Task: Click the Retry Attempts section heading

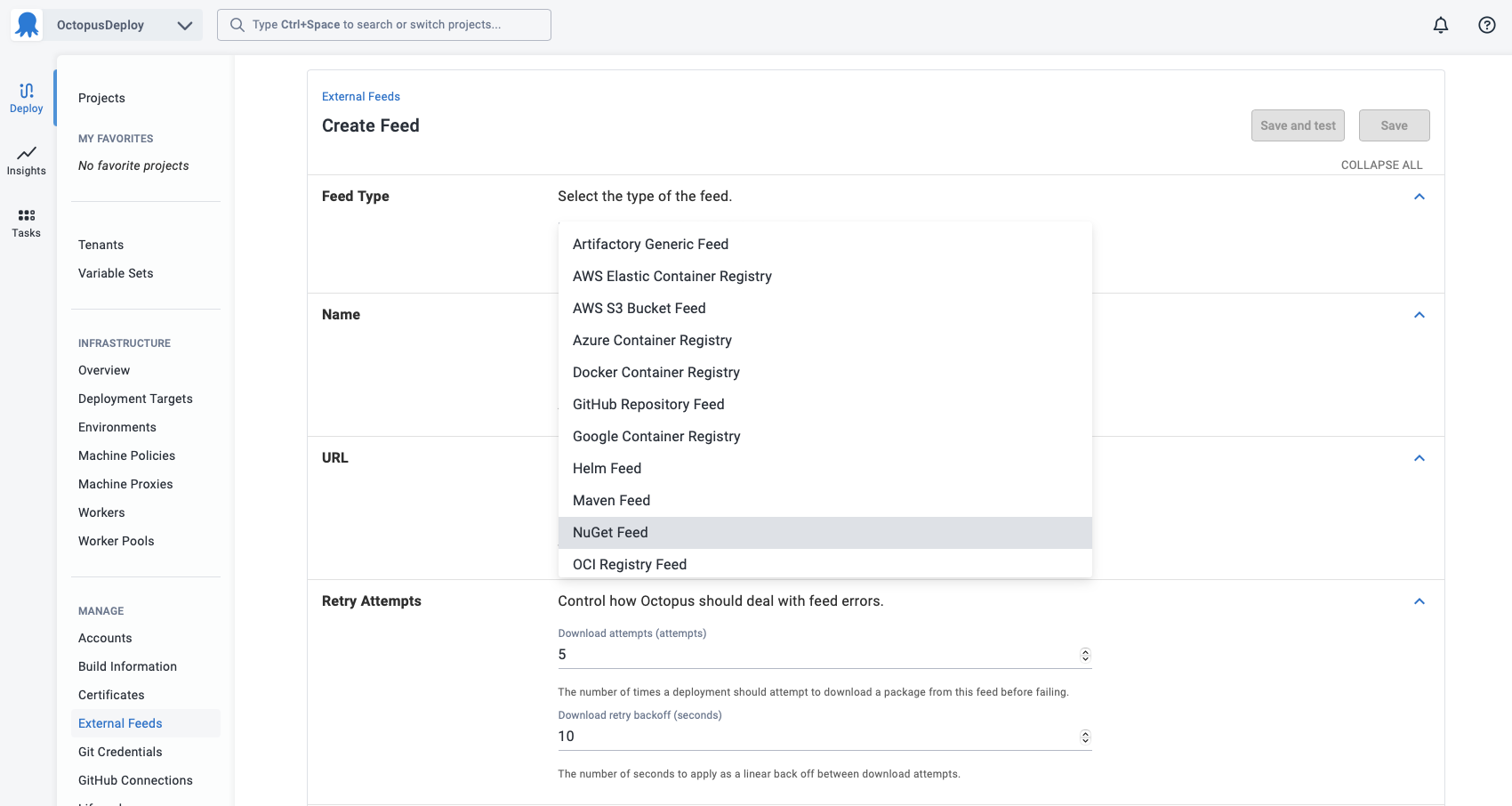Action: (x=372, y=600)
